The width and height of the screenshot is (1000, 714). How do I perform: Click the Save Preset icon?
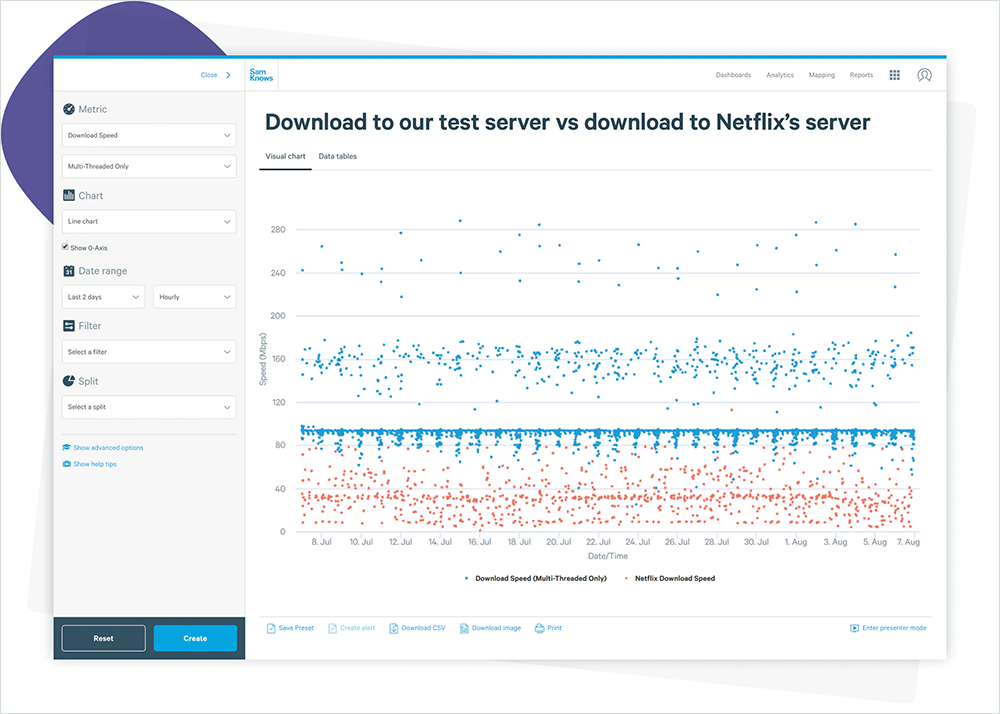(271, 628)
